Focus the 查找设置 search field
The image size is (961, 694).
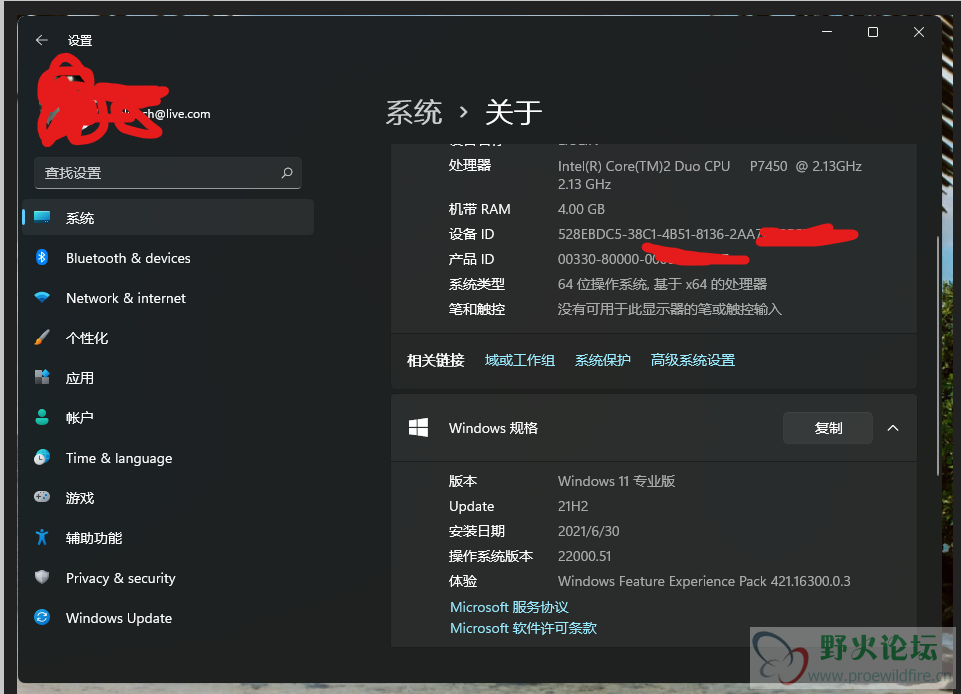tap(168, 173)
